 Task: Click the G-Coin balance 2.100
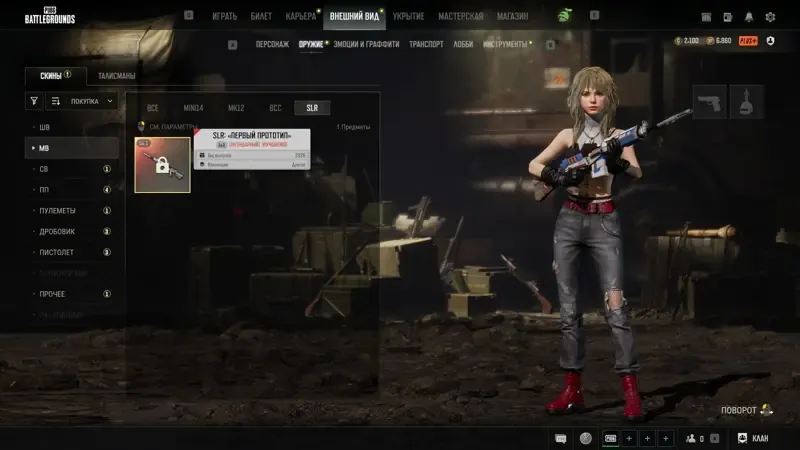(687, 41)
